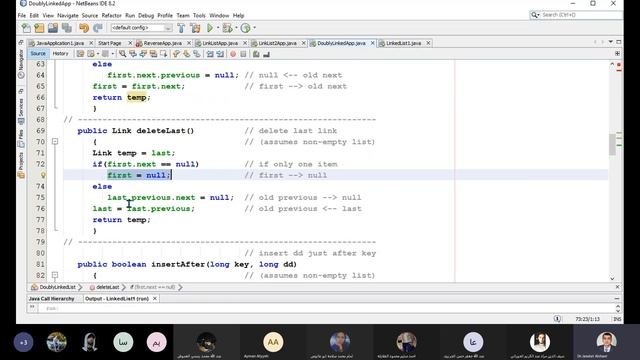Collapse the code fold at line 82
The height and width of the screenshot is (360, 640).
click(55, 275)
